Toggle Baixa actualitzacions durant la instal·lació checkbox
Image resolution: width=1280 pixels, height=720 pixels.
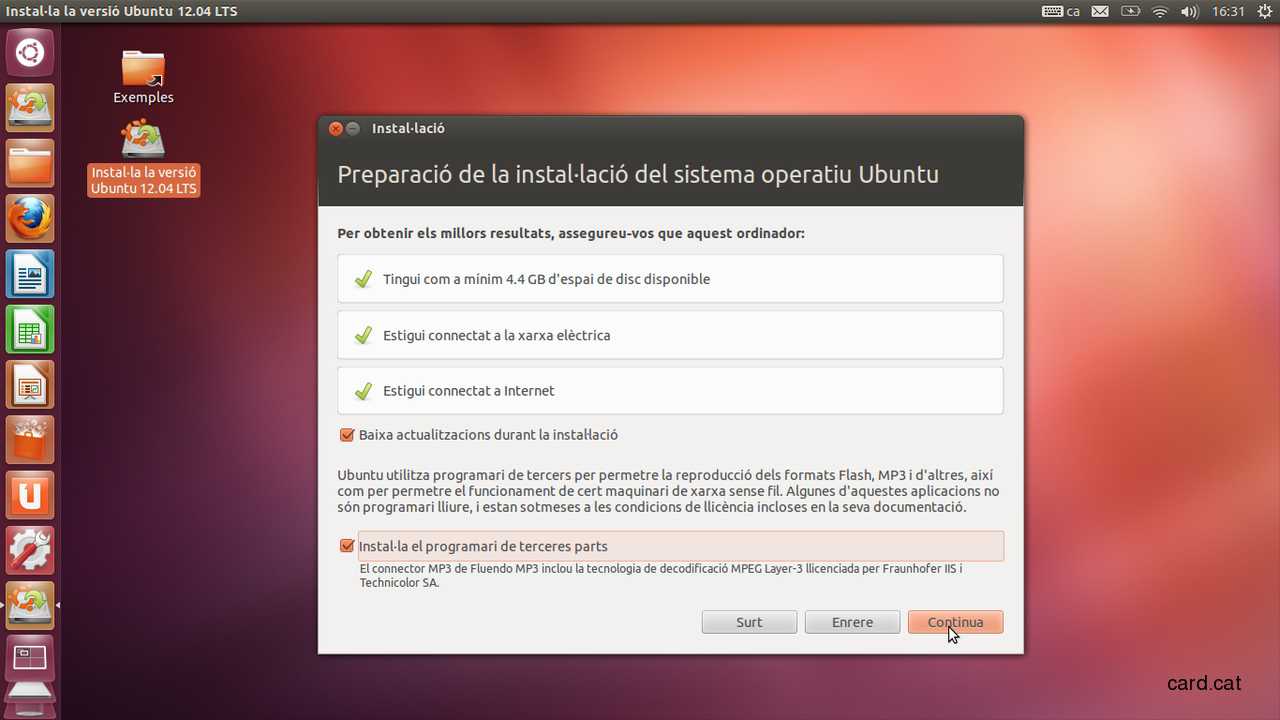pyautogui.click(x=347, y=435)
